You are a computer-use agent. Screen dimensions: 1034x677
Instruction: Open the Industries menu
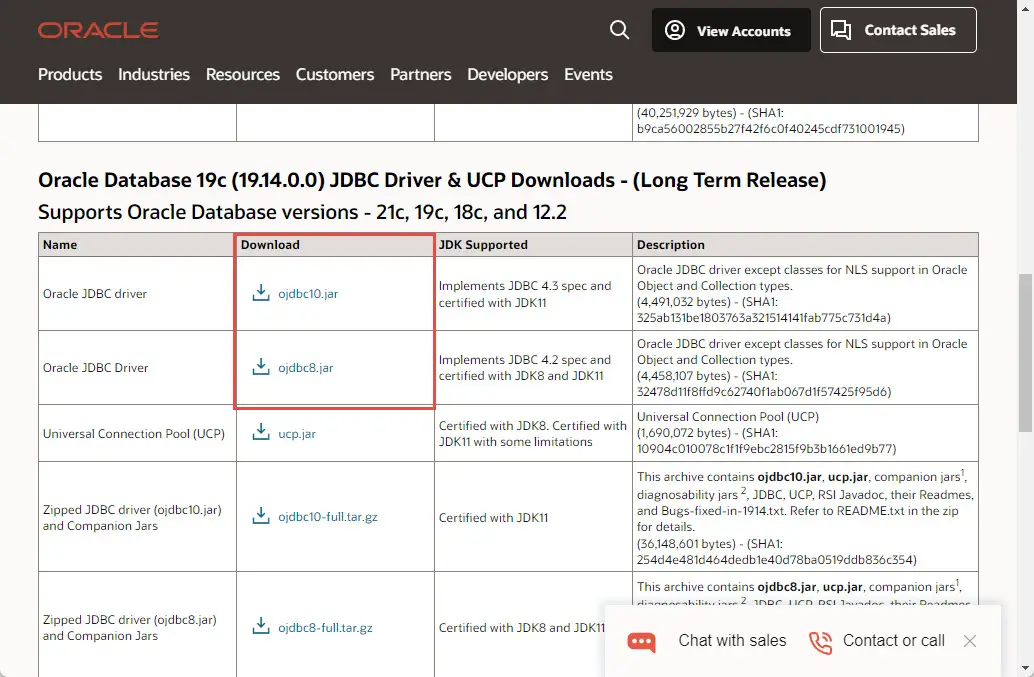coord(154,74)
